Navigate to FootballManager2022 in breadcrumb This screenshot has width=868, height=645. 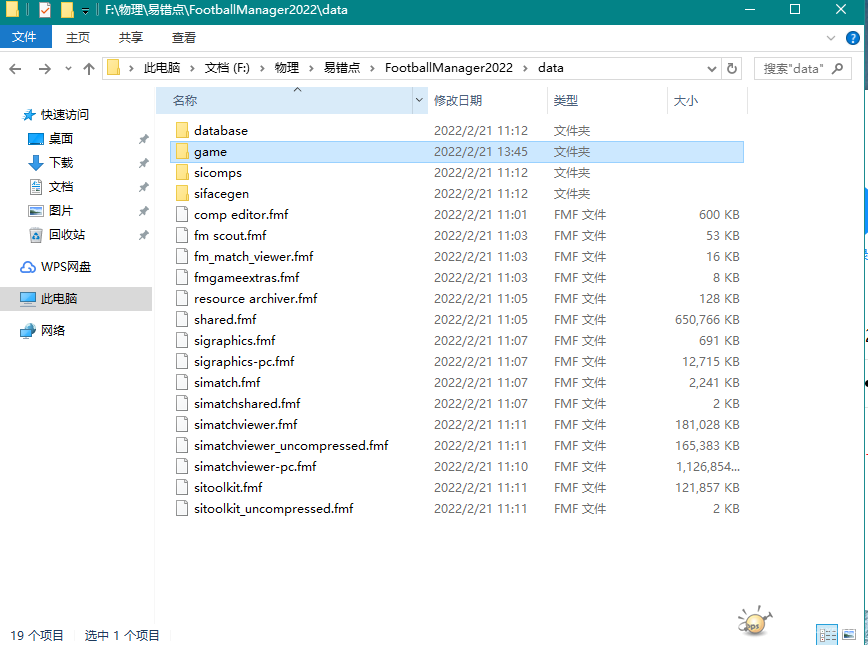[448, 68]
